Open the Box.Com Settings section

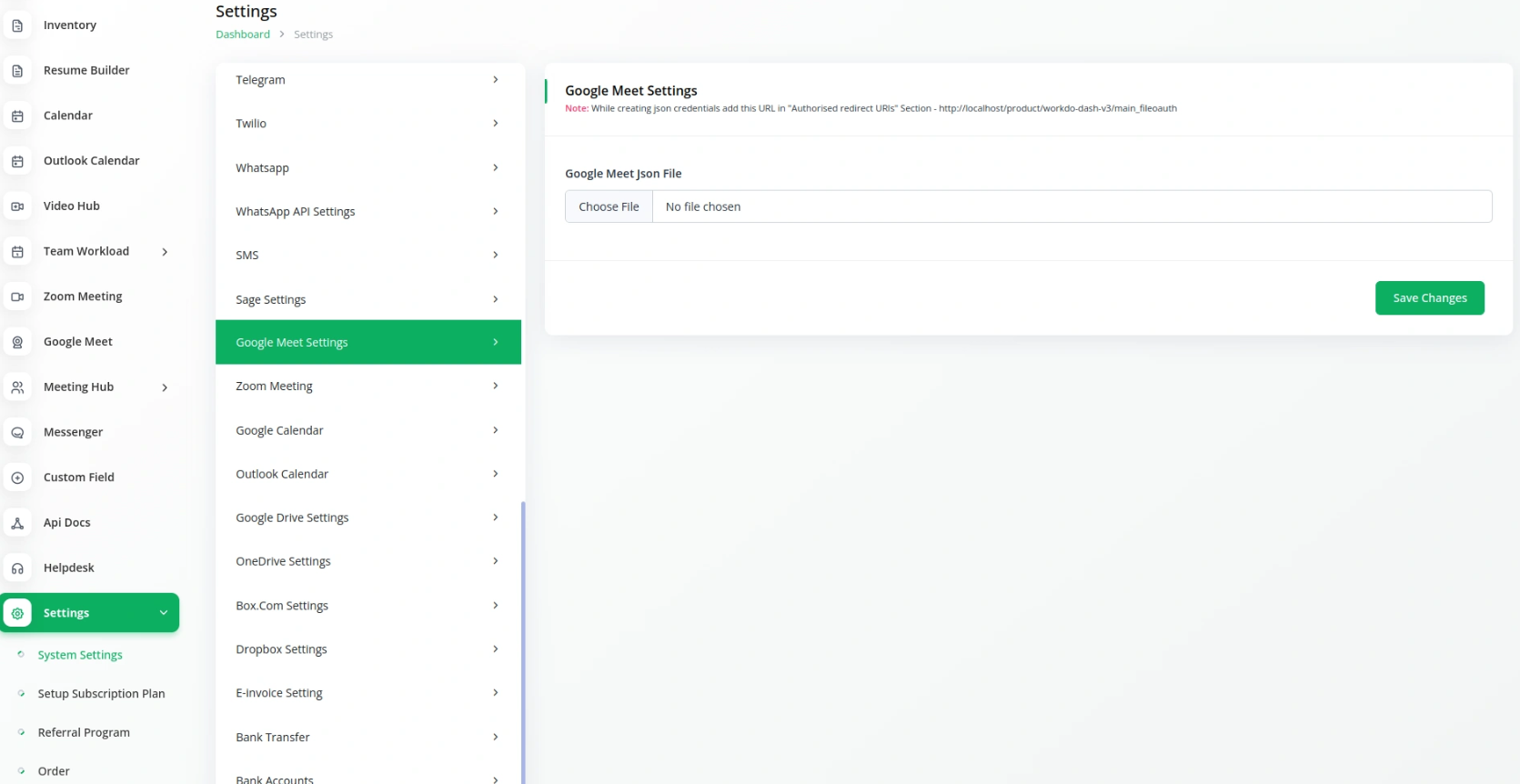[x=368, y=605]
